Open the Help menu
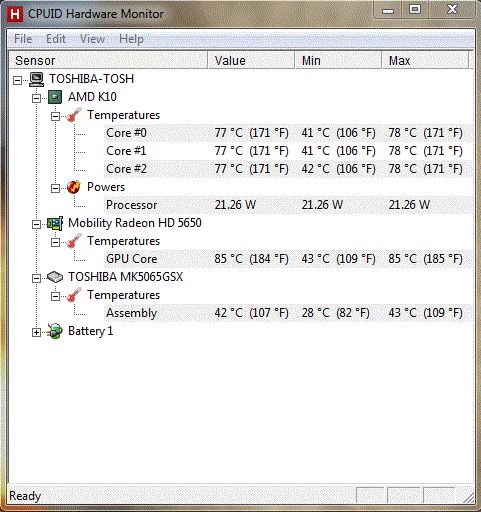 [x=131, y=39]
